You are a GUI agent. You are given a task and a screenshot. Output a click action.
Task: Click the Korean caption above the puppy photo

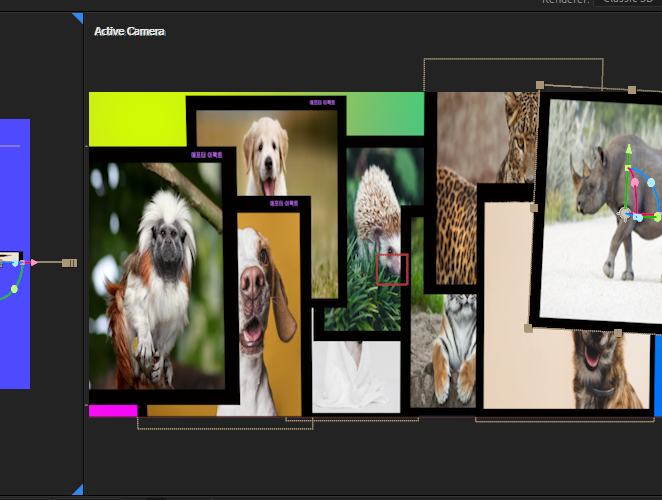(322, 103)
